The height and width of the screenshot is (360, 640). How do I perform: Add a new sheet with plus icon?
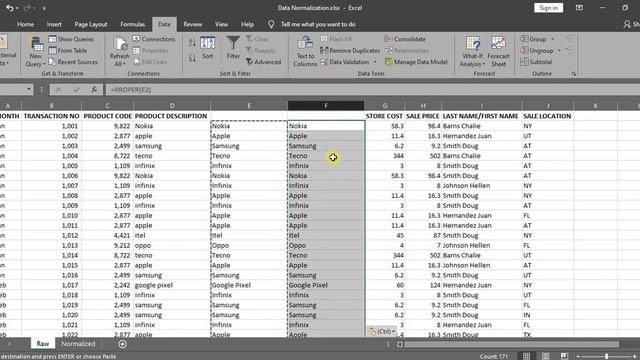tap(122, 344)
